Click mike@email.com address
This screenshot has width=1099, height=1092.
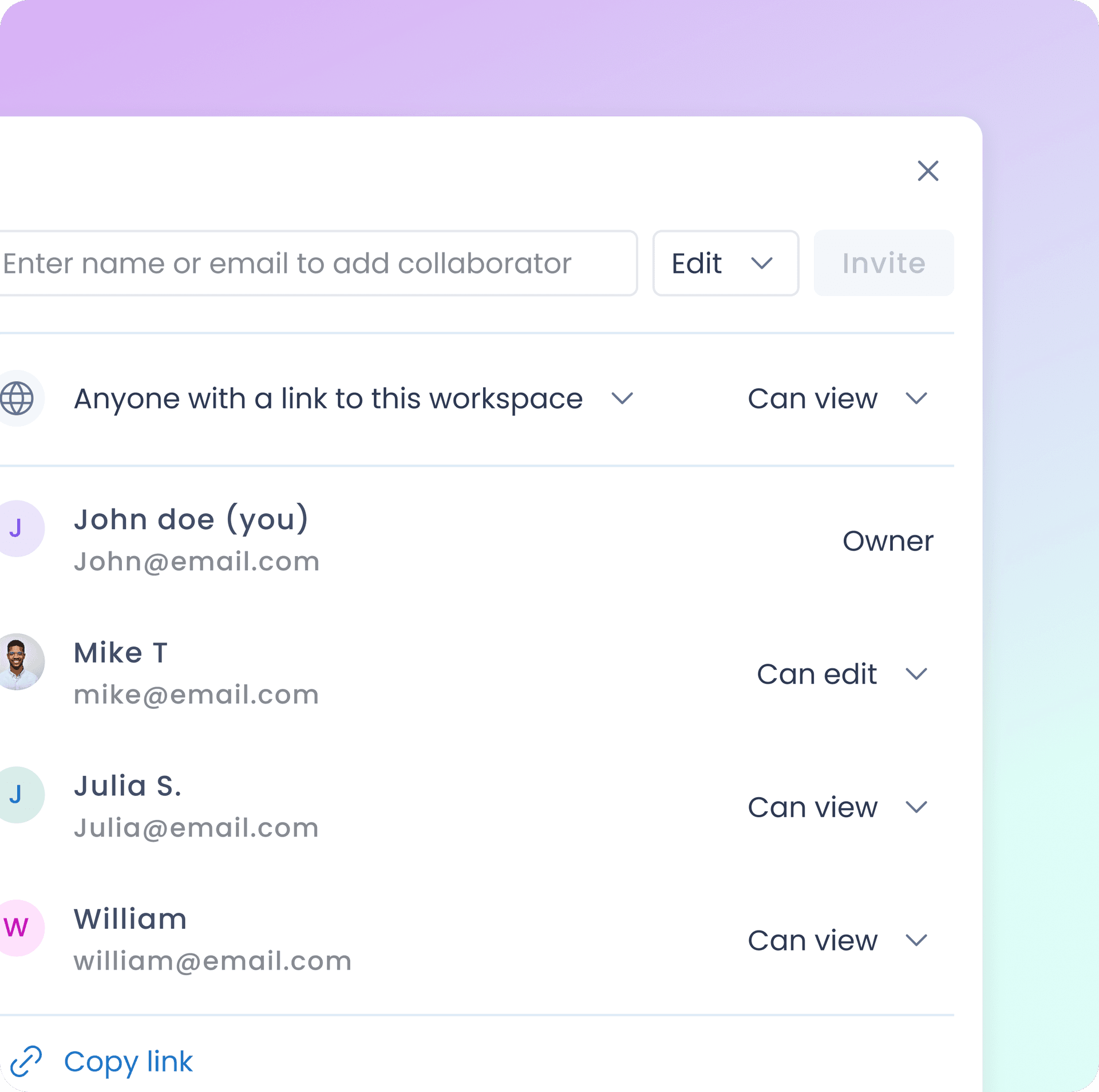(x=196, y=695)
